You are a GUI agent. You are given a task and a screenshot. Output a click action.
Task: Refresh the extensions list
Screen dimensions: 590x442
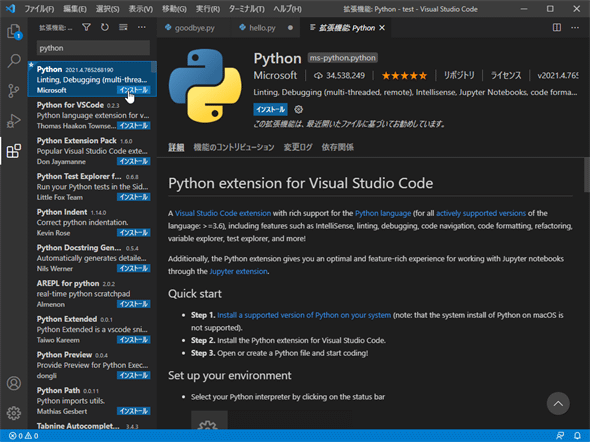tap(105, 27)
